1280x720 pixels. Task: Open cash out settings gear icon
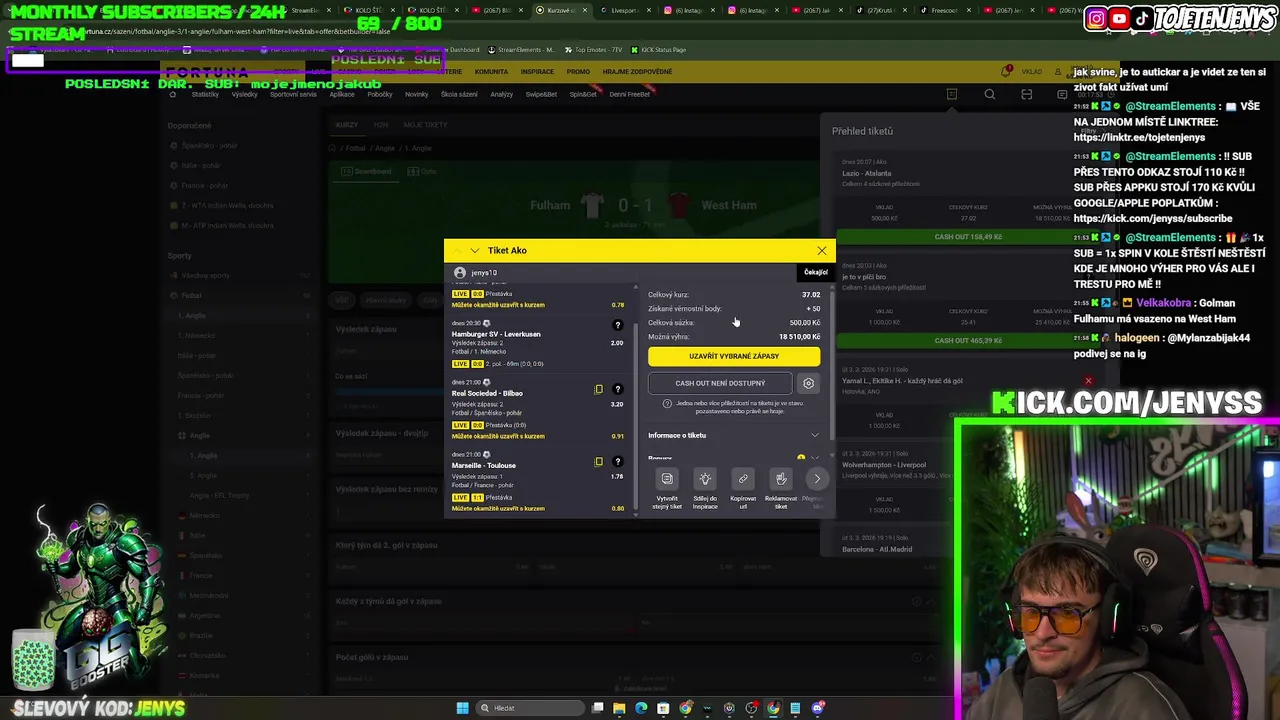pyautogui.click(x=808, y=383)
